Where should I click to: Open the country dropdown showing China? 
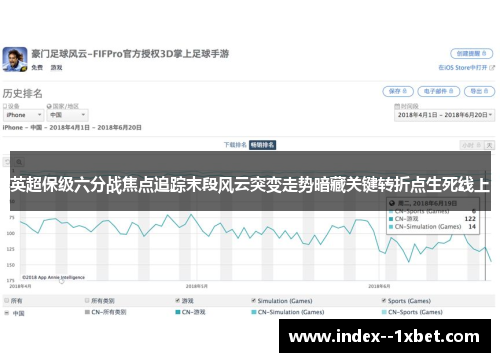(67, 115)
